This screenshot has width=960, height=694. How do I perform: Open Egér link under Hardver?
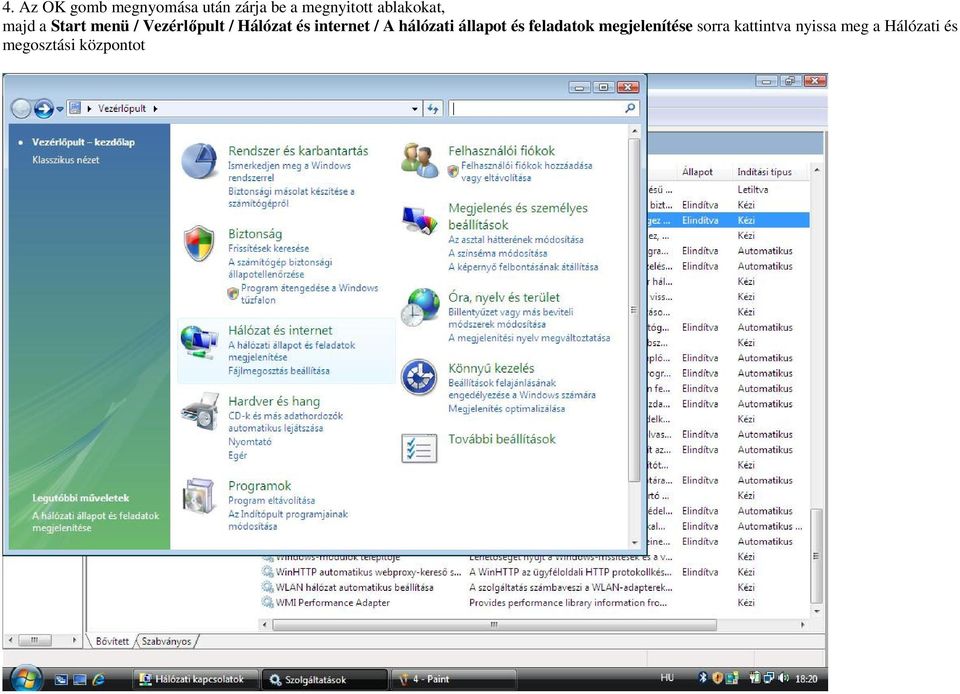pos(238,455)
